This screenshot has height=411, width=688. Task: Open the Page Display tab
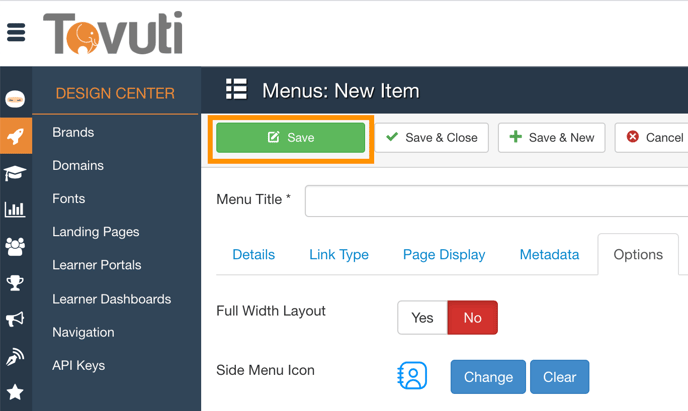[x=444, y=255]
